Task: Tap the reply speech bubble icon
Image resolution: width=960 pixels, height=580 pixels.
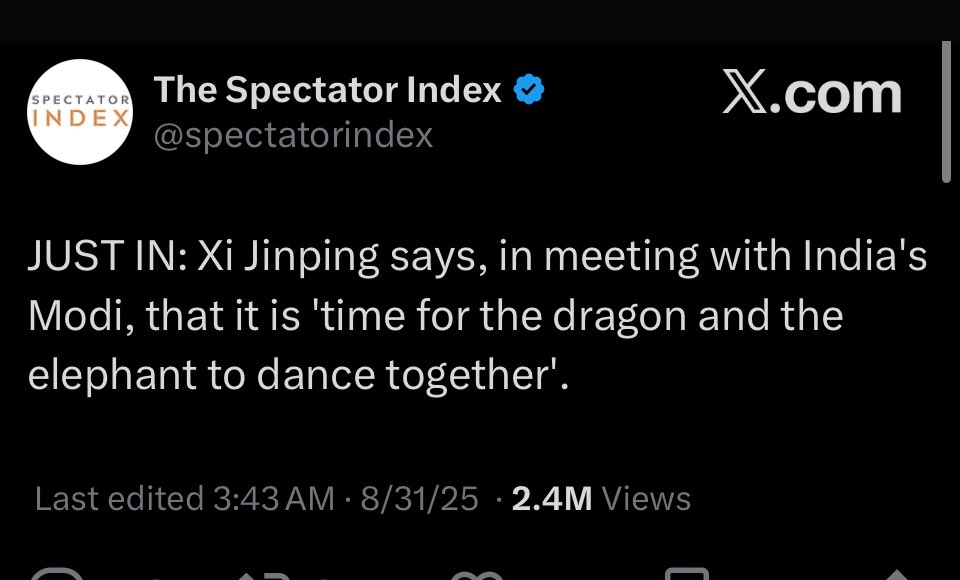Action: tap(56, 573)
